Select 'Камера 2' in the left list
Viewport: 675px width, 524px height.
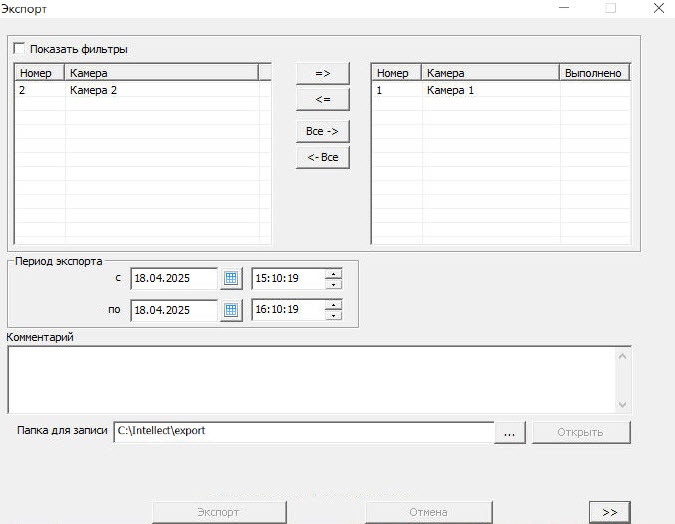tap(94, 90)
